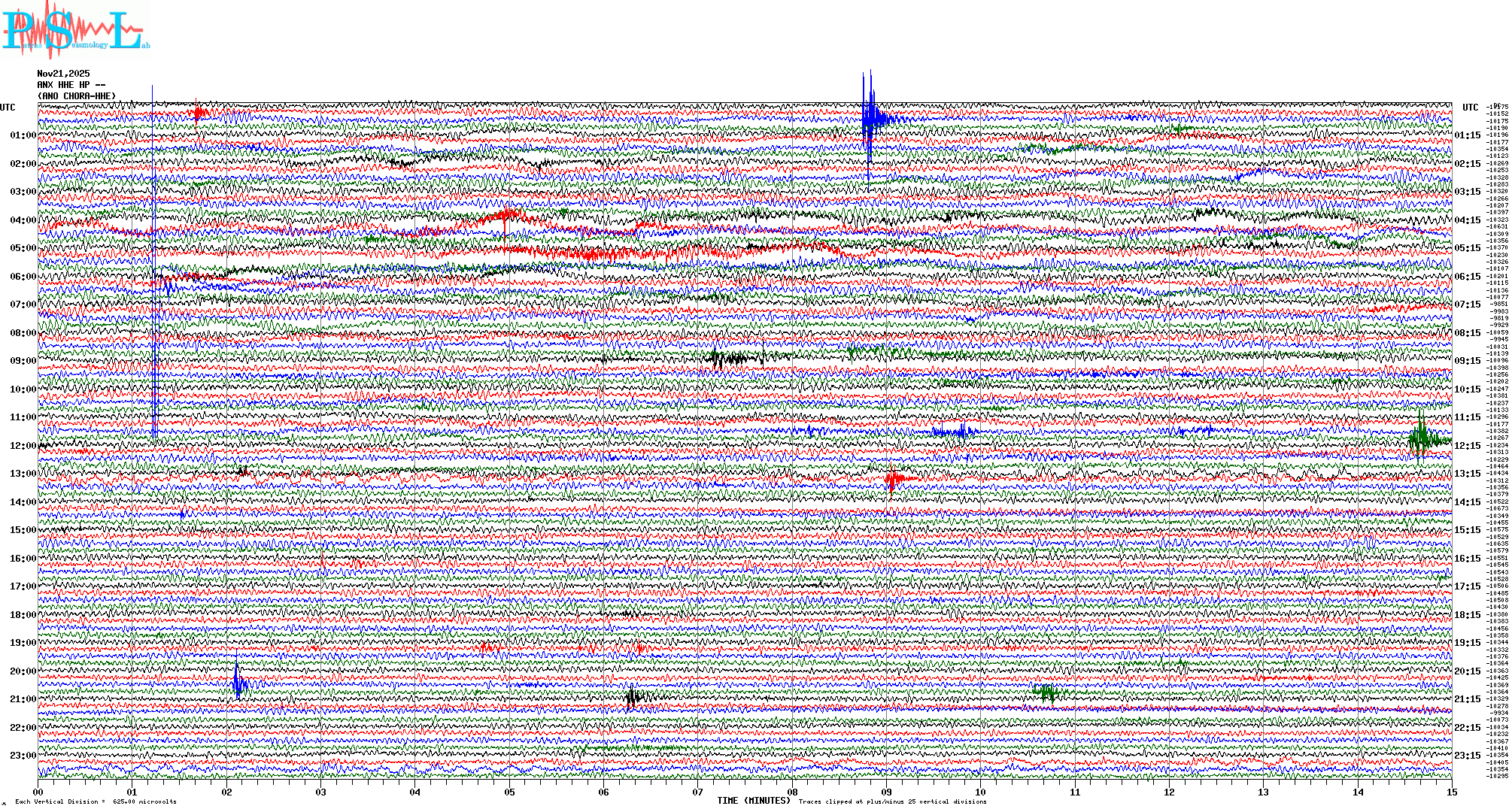Click the blue event burst on 20:30 trace
The height and width of the screenshot is (812, 1512).
(x=238, y=683)
